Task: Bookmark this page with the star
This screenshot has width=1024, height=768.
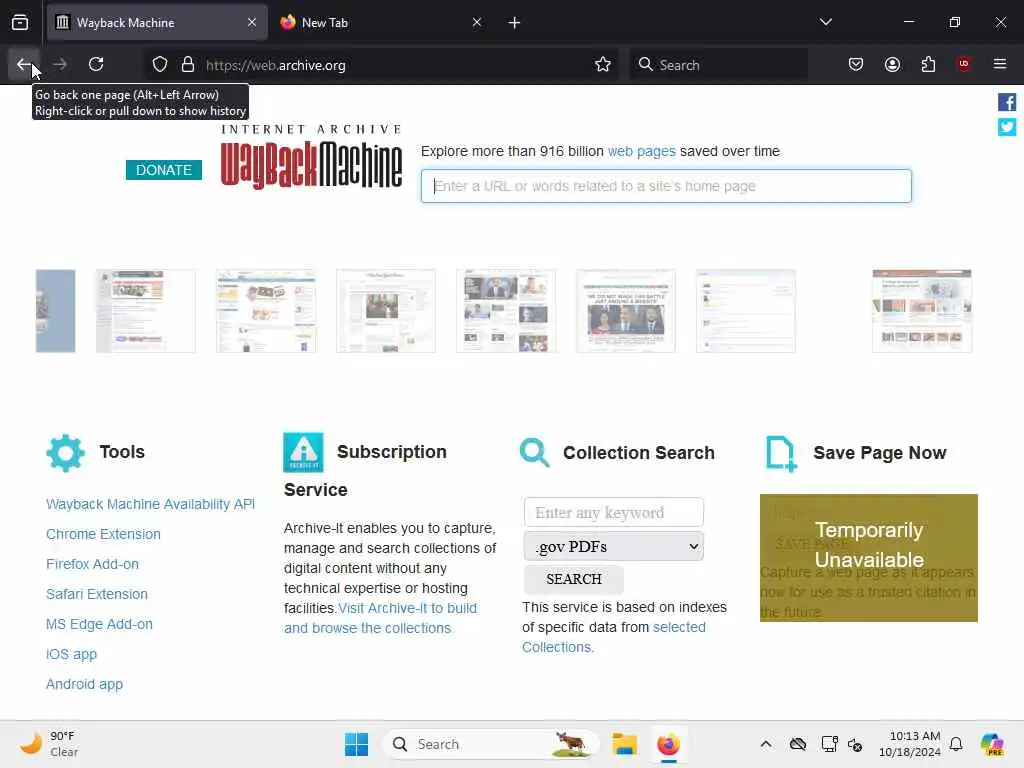Action: 603,65
